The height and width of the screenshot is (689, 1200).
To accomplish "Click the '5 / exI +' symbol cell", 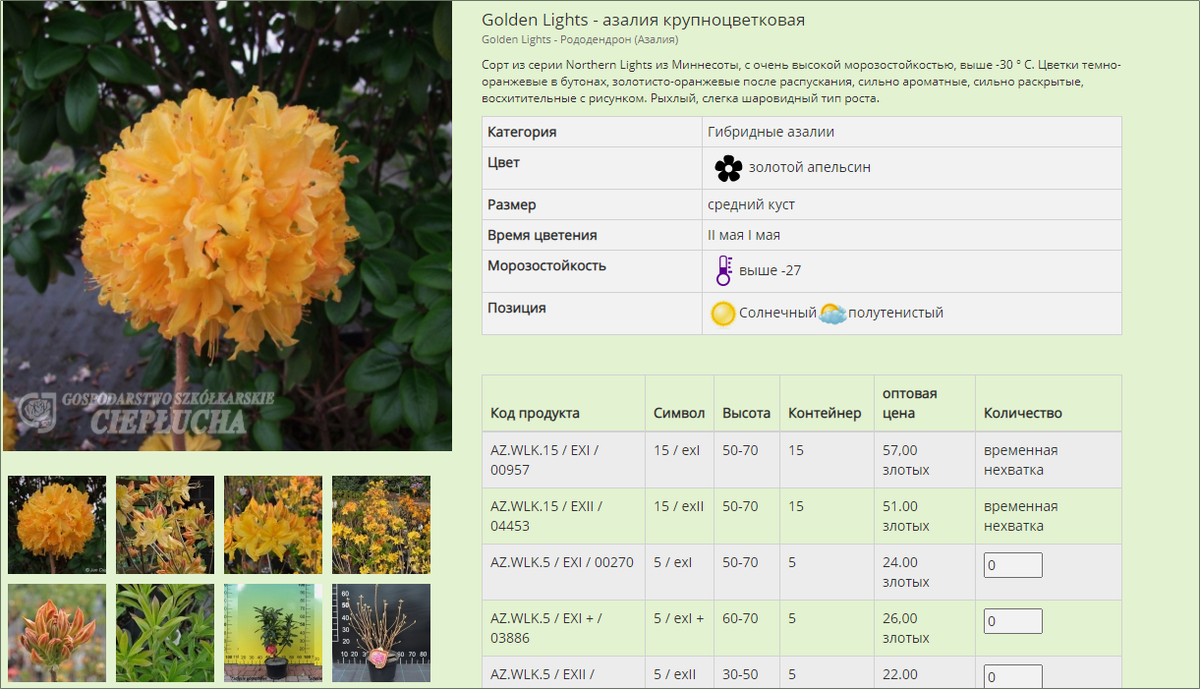I will [x=679, y=618].
